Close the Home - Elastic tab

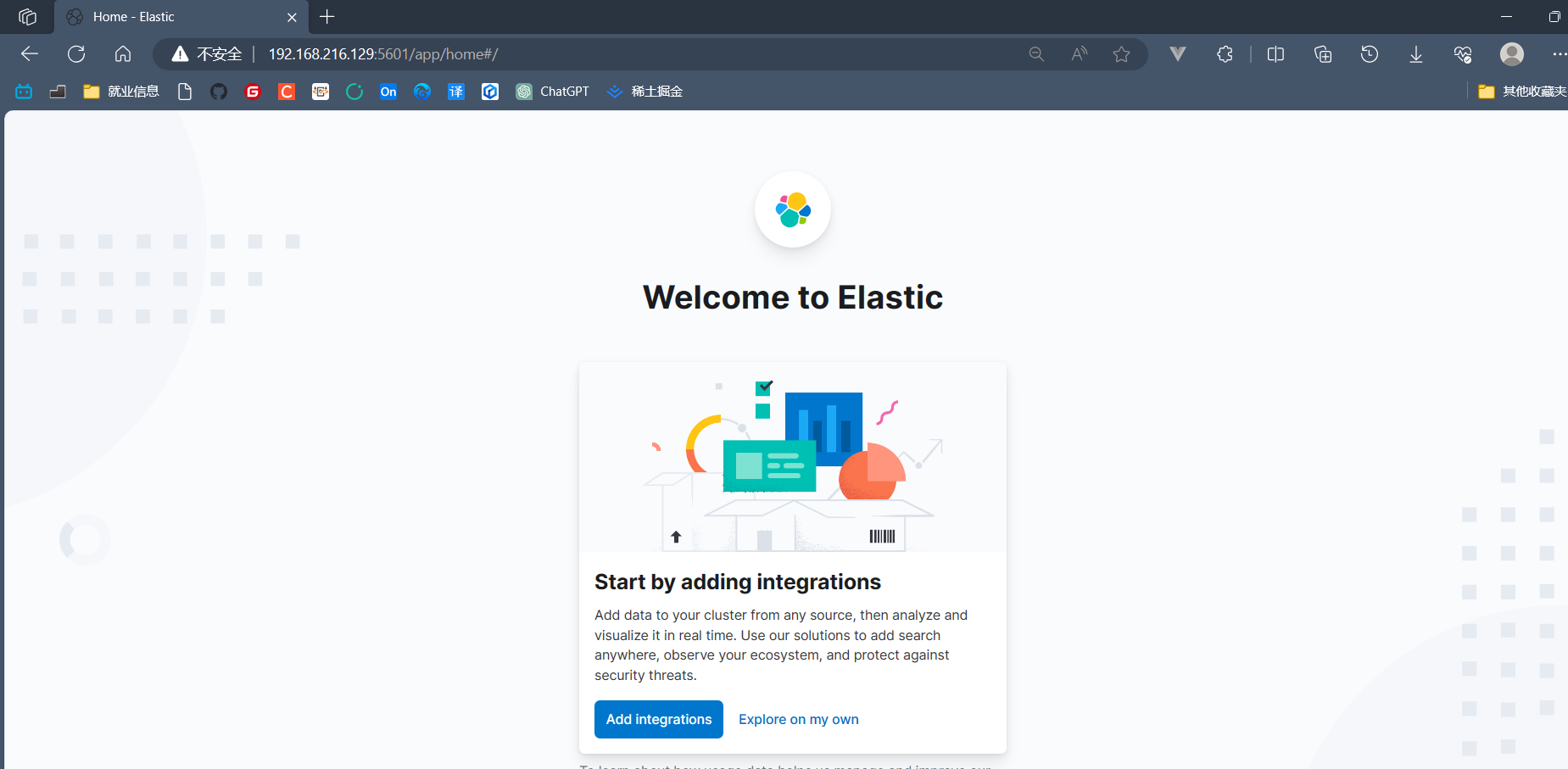pos(292,17)
